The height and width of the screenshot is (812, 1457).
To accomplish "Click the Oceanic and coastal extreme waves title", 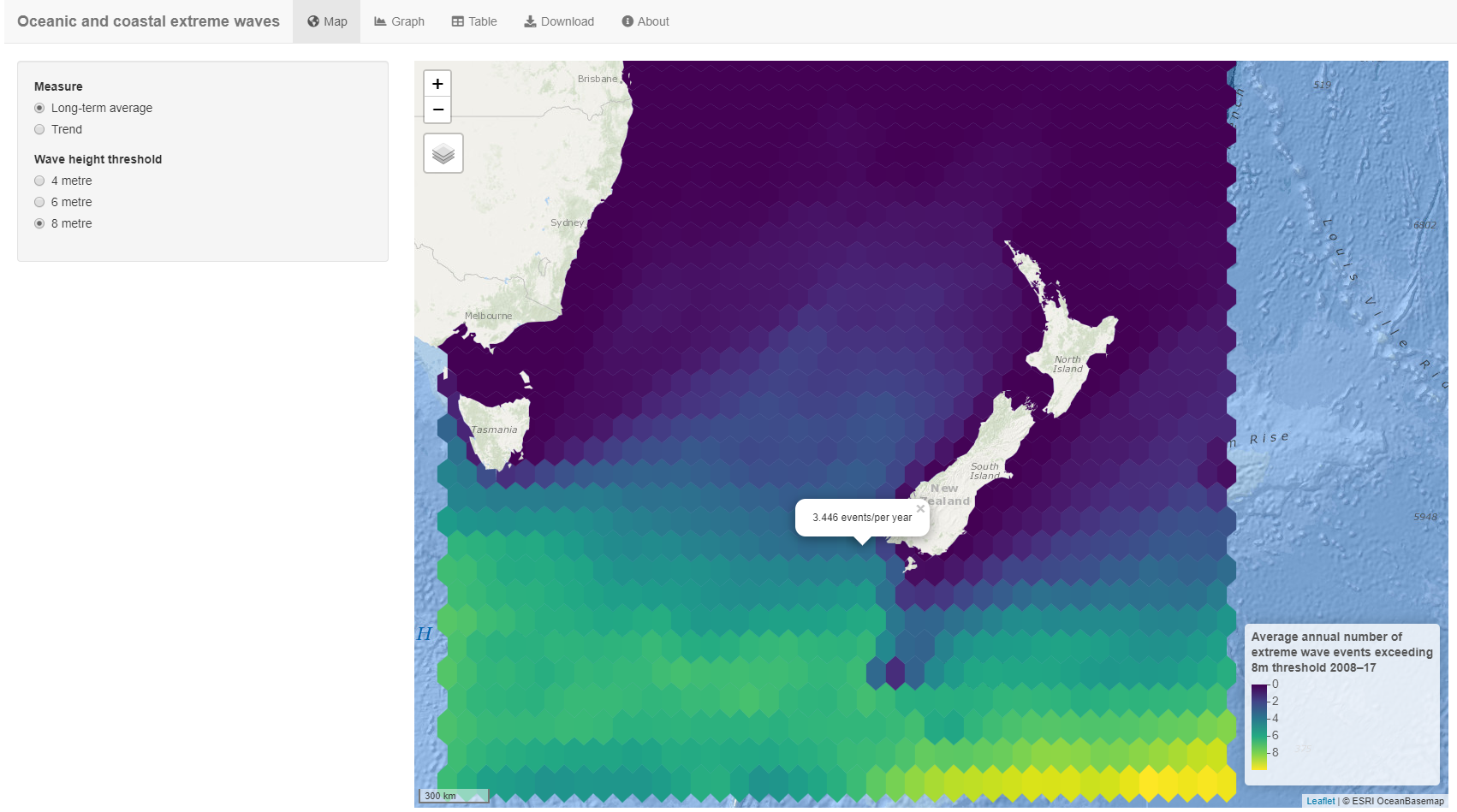I will click(x=148, y=21).
